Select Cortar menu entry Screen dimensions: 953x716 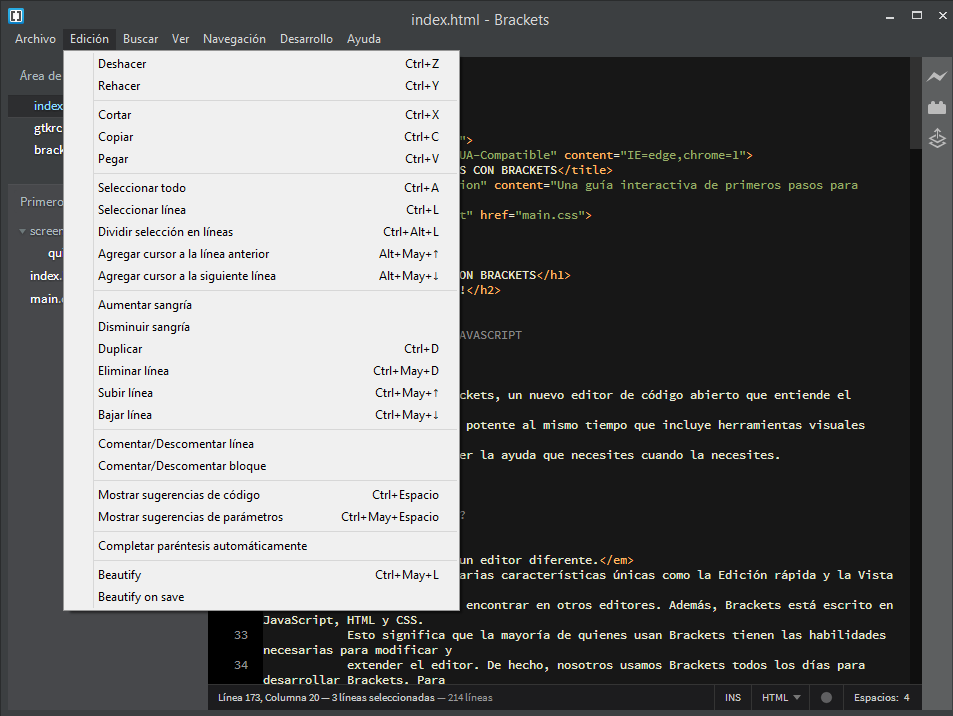261,115
